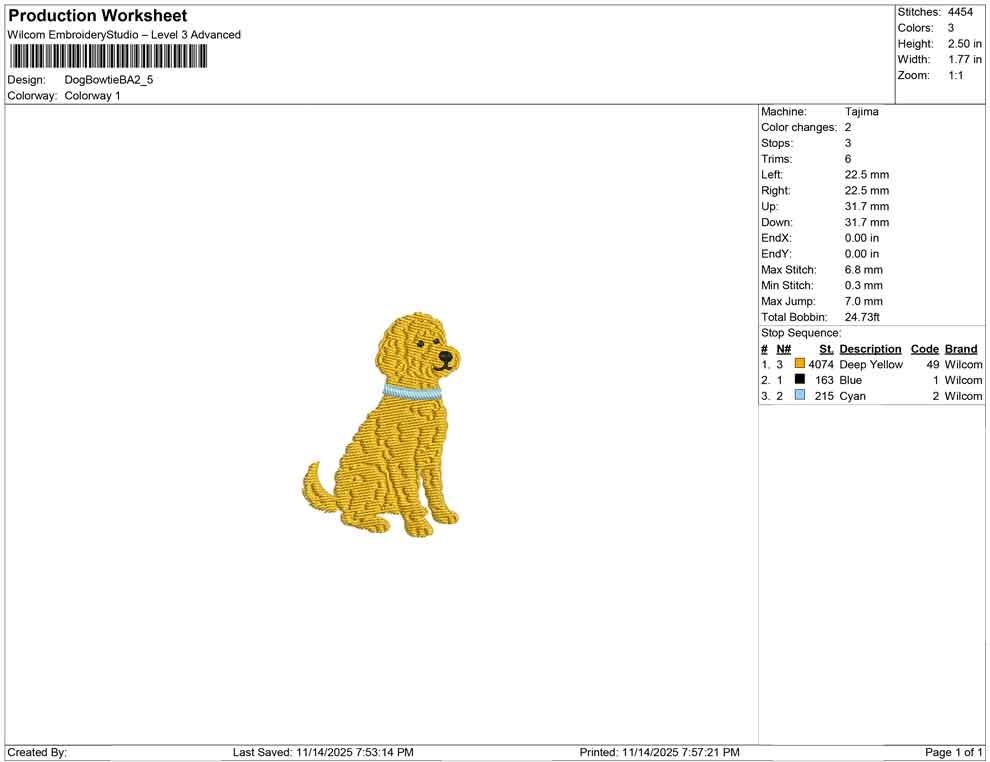Click the Machine value 'Tajima'

tap(862, 111)
